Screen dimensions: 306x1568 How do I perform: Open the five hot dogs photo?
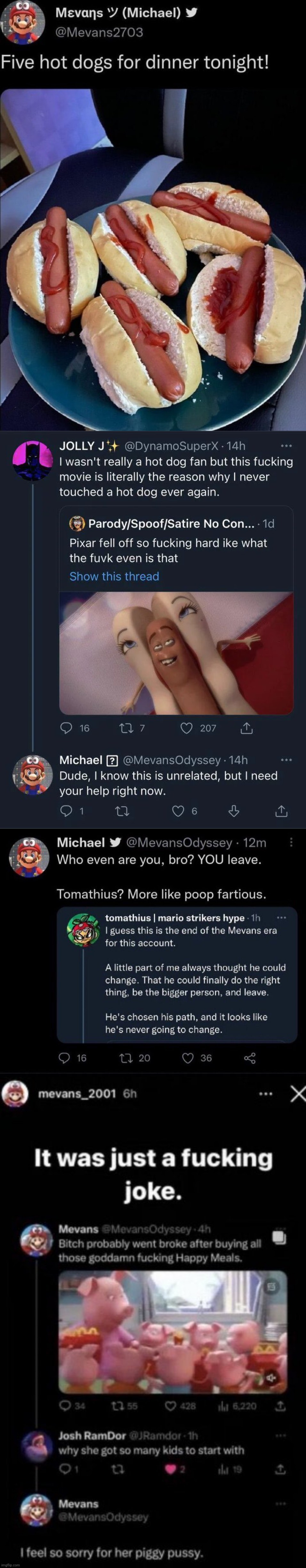coord(152,259)
